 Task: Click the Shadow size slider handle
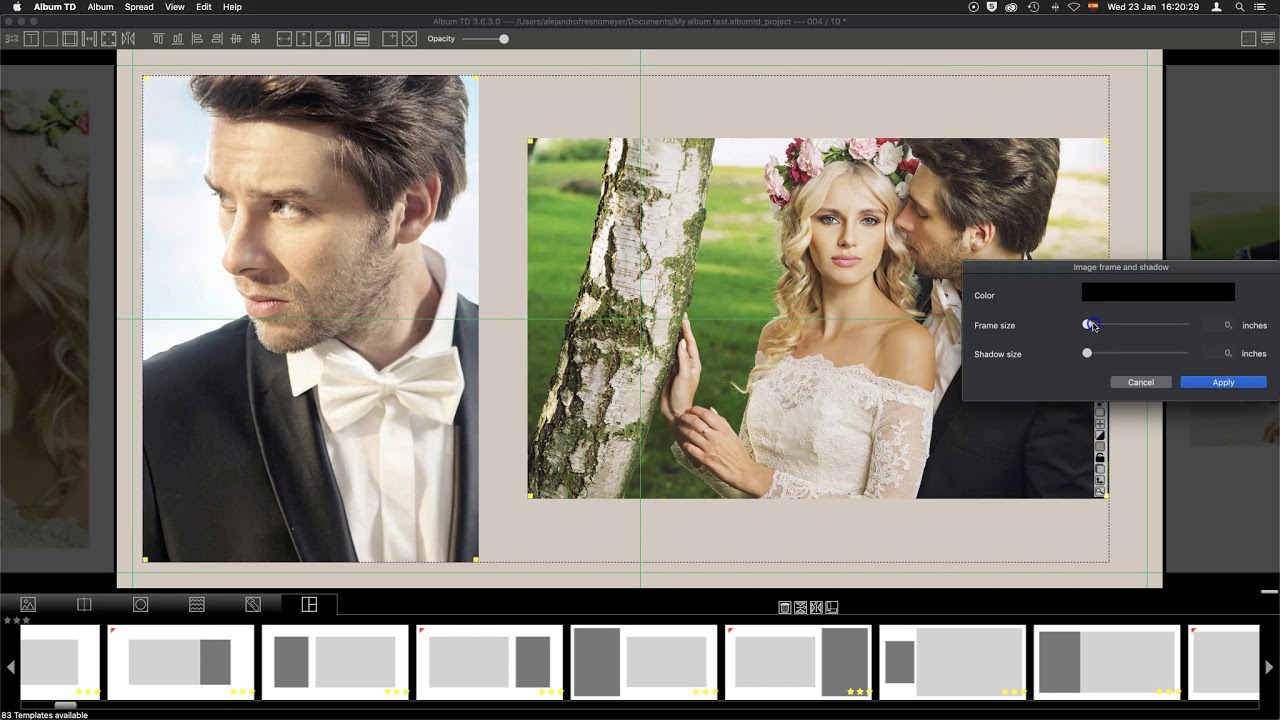click(x=1087, y=353)
